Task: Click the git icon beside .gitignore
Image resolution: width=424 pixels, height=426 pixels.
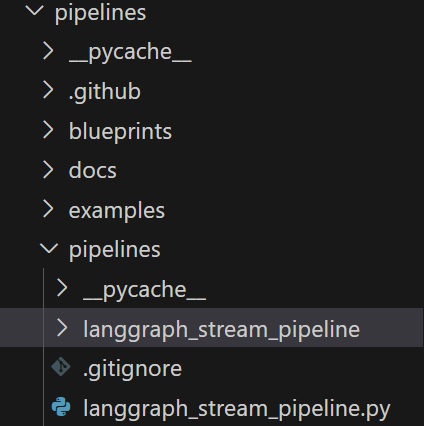Action: 61,367
